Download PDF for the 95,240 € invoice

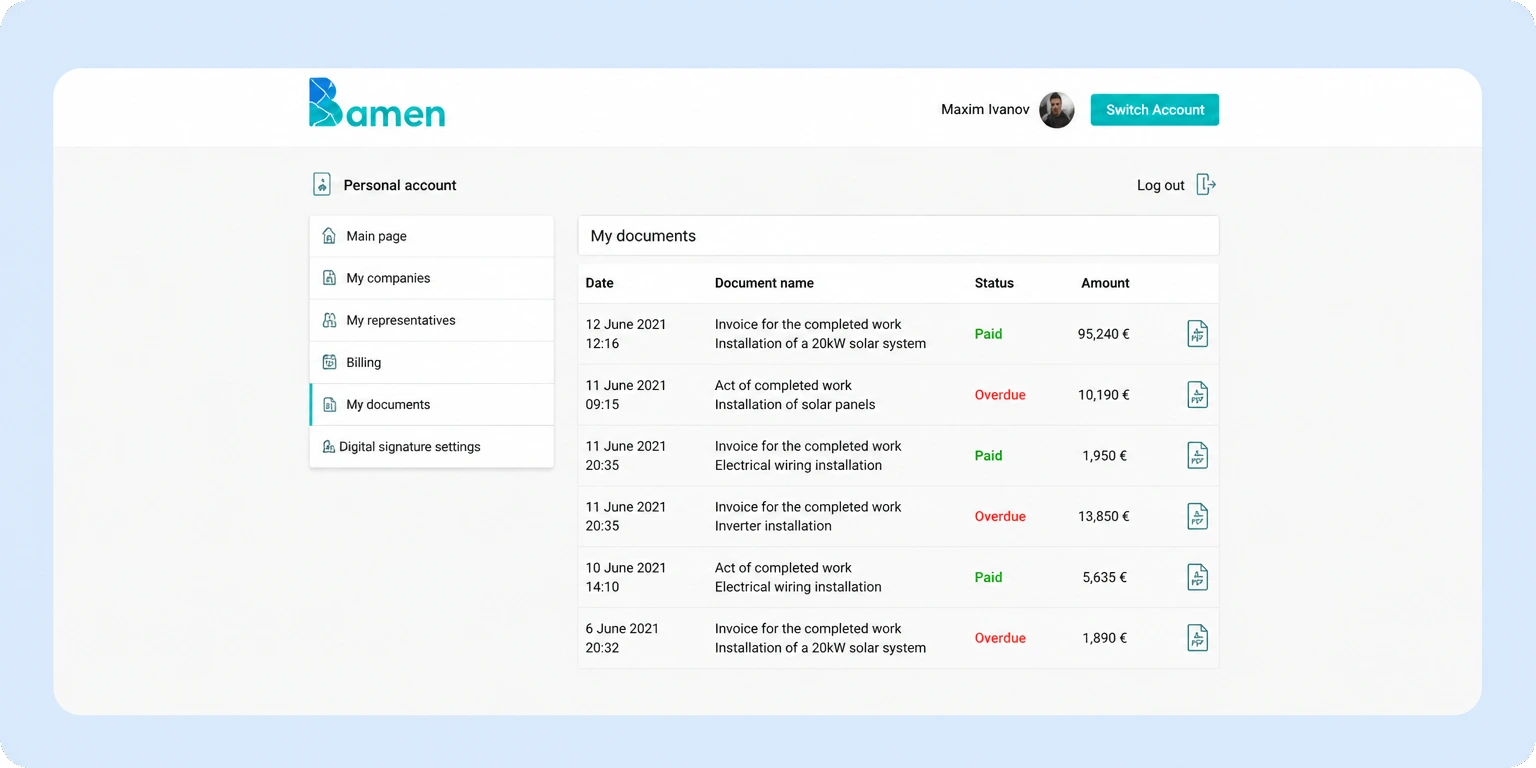(1197, 334)
